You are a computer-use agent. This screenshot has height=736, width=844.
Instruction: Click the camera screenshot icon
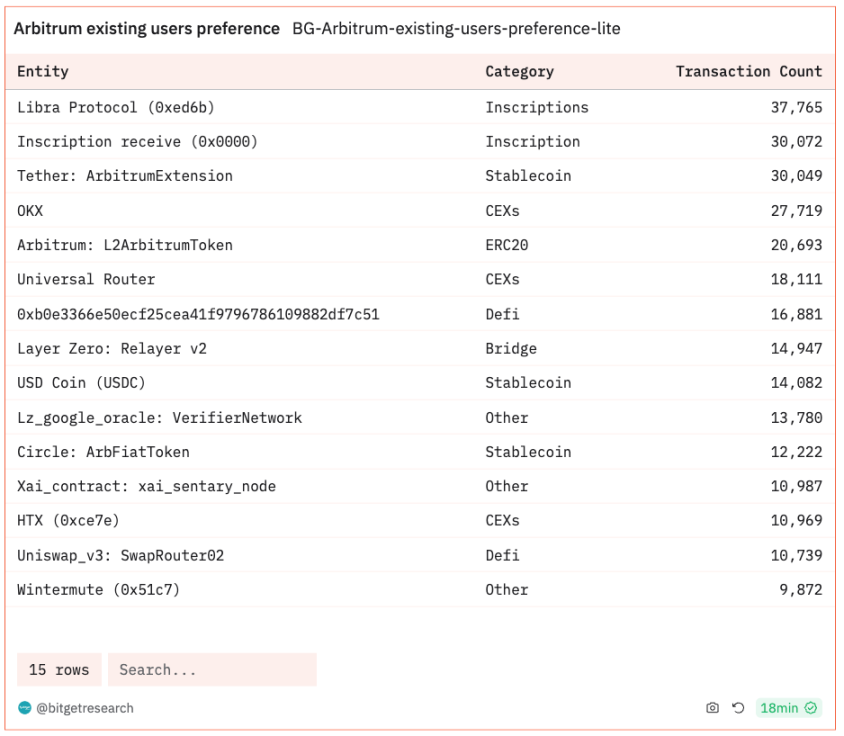click(713, 708)
